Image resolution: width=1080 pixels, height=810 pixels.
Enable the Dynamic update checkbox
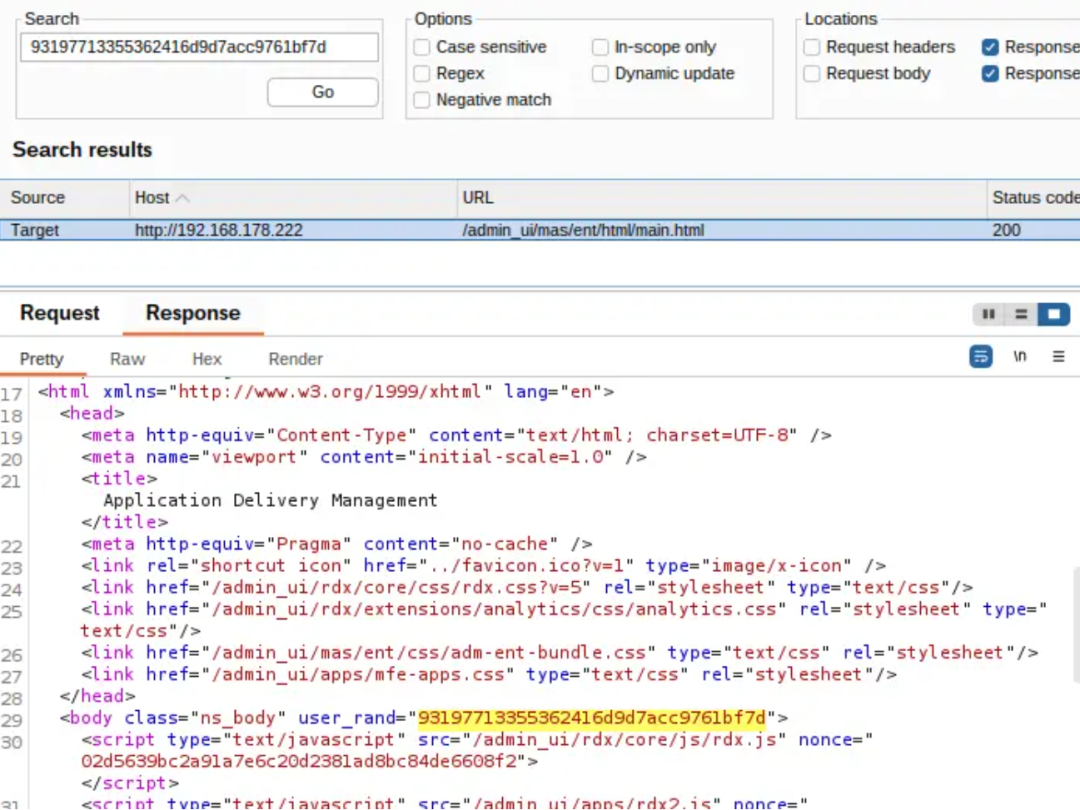[600, 74]
